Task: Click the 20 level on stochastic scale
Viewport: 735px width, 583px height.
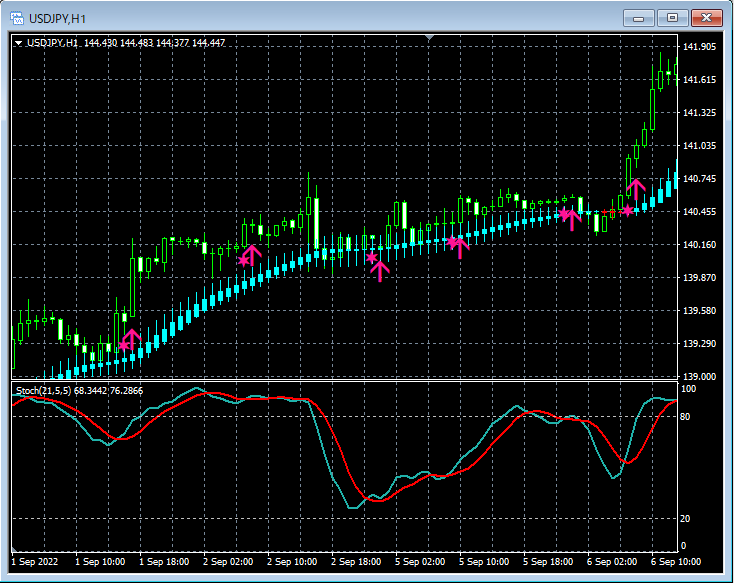Action: coord(686,518)
